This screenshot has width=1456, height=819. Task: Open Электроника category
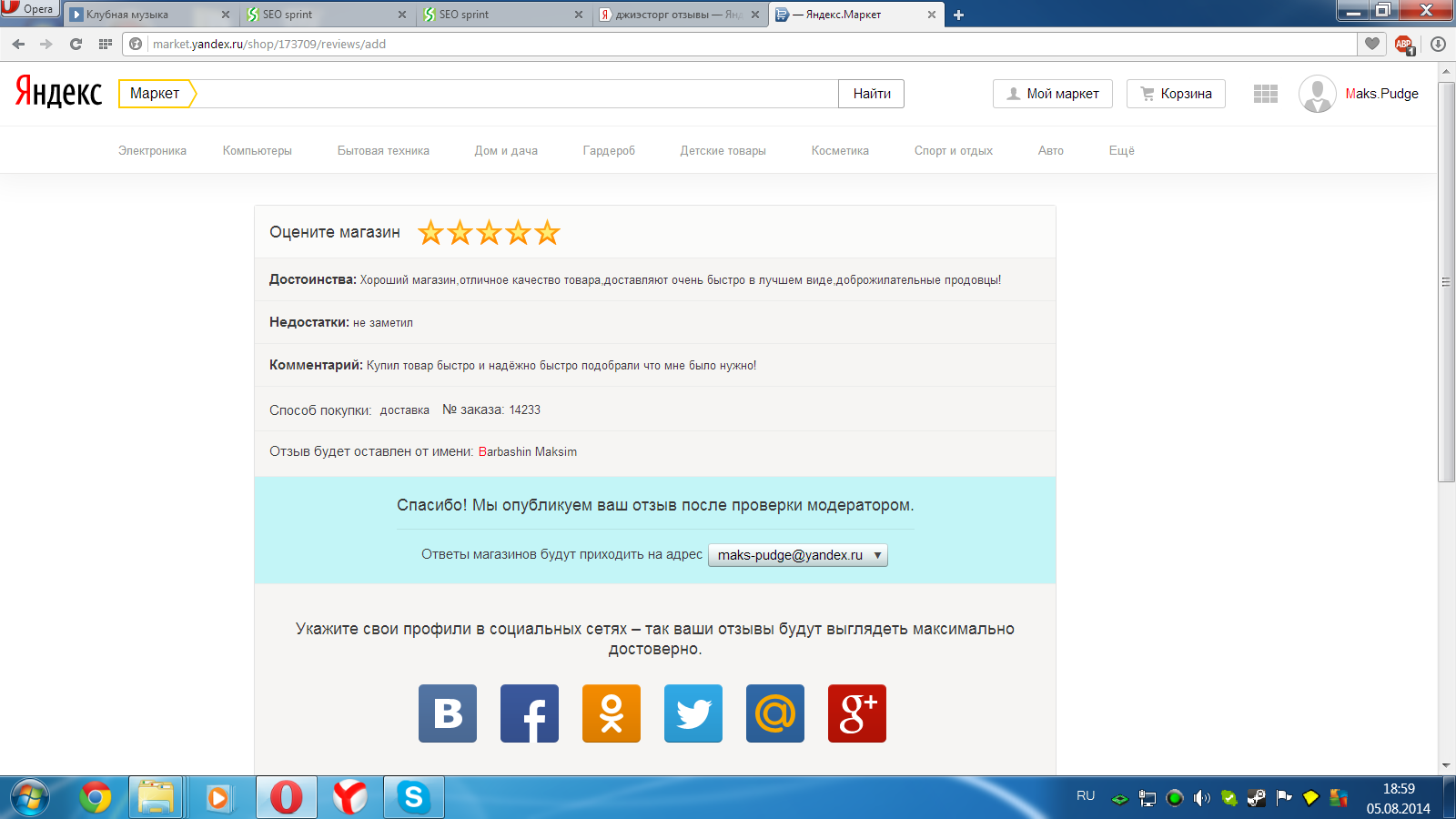coord(152,151)
